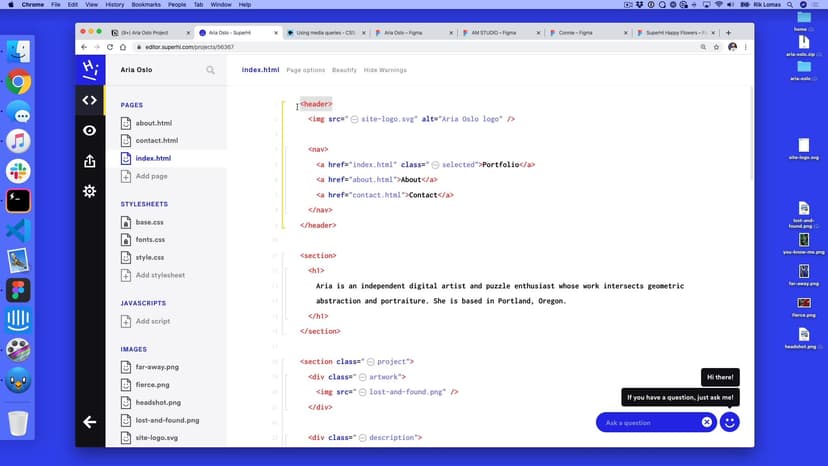
Task: Click the search icon beside Aria Oslo
Action: point(210,71)
